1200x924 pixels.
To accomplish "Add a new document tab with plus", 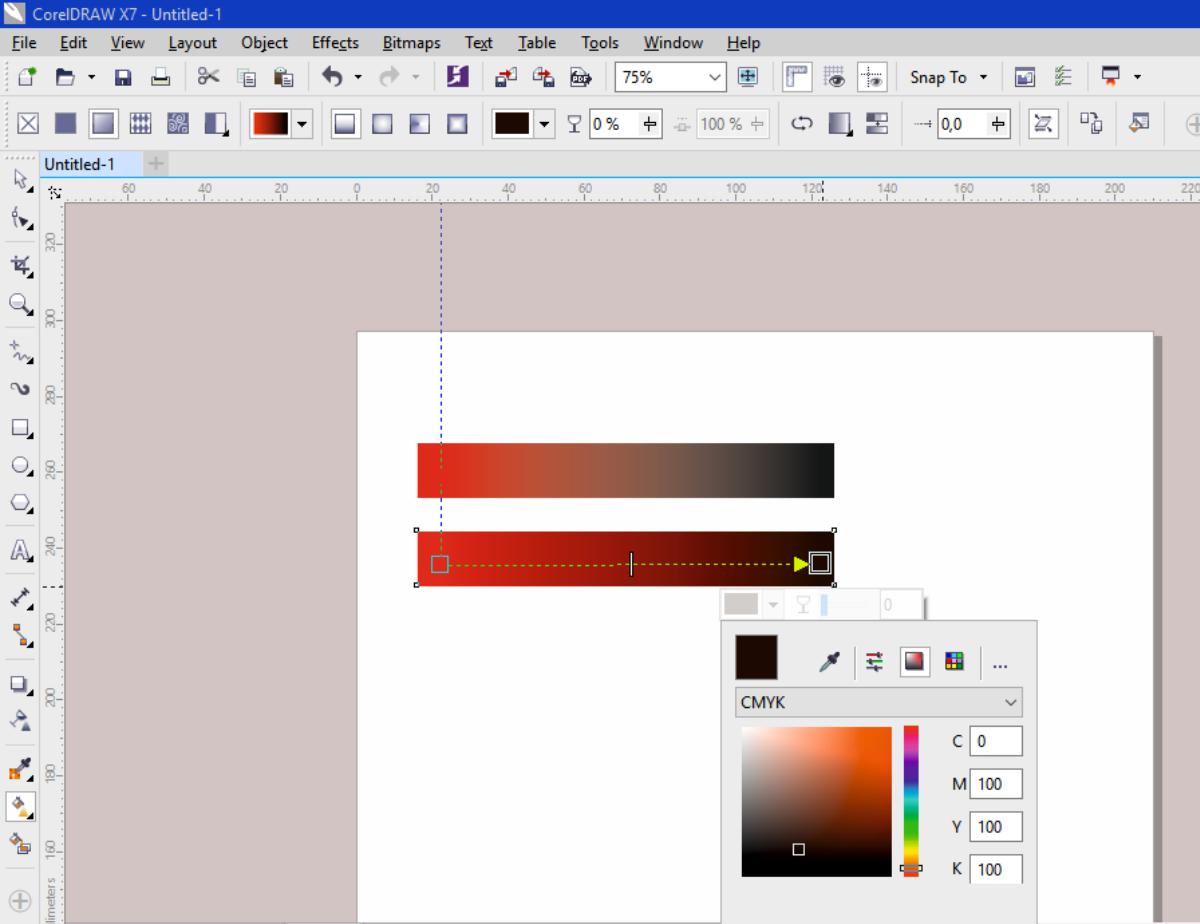I will 157,163.
